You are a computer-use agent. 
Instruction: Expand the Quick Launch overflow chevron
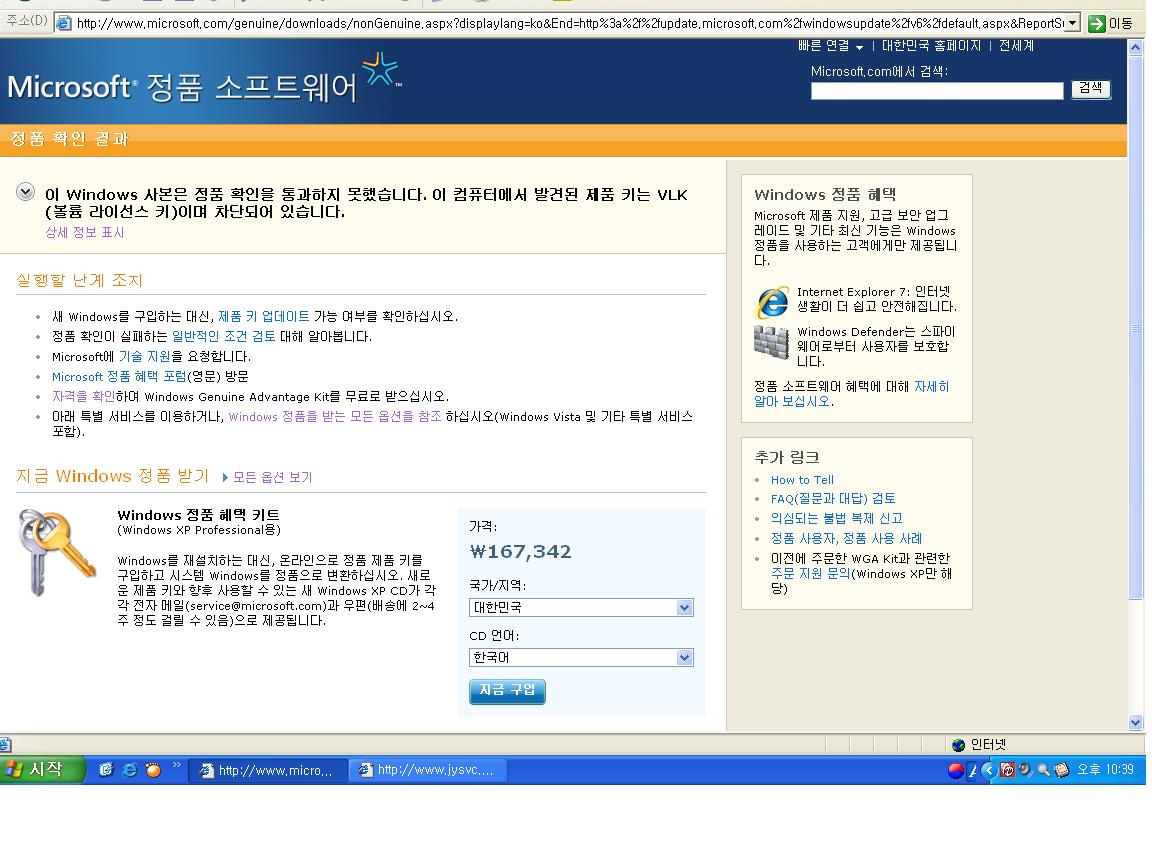click(176, 766)
